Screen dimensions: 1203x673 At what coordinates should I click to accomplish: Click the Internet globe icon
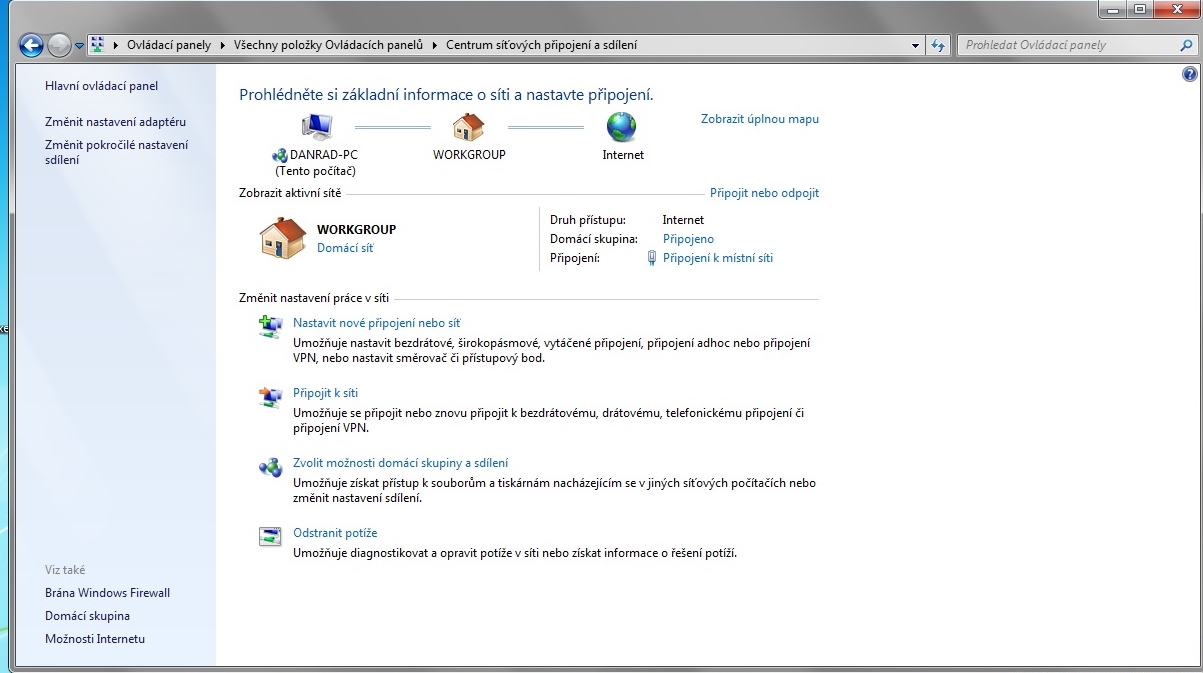[x=621, y=127]
